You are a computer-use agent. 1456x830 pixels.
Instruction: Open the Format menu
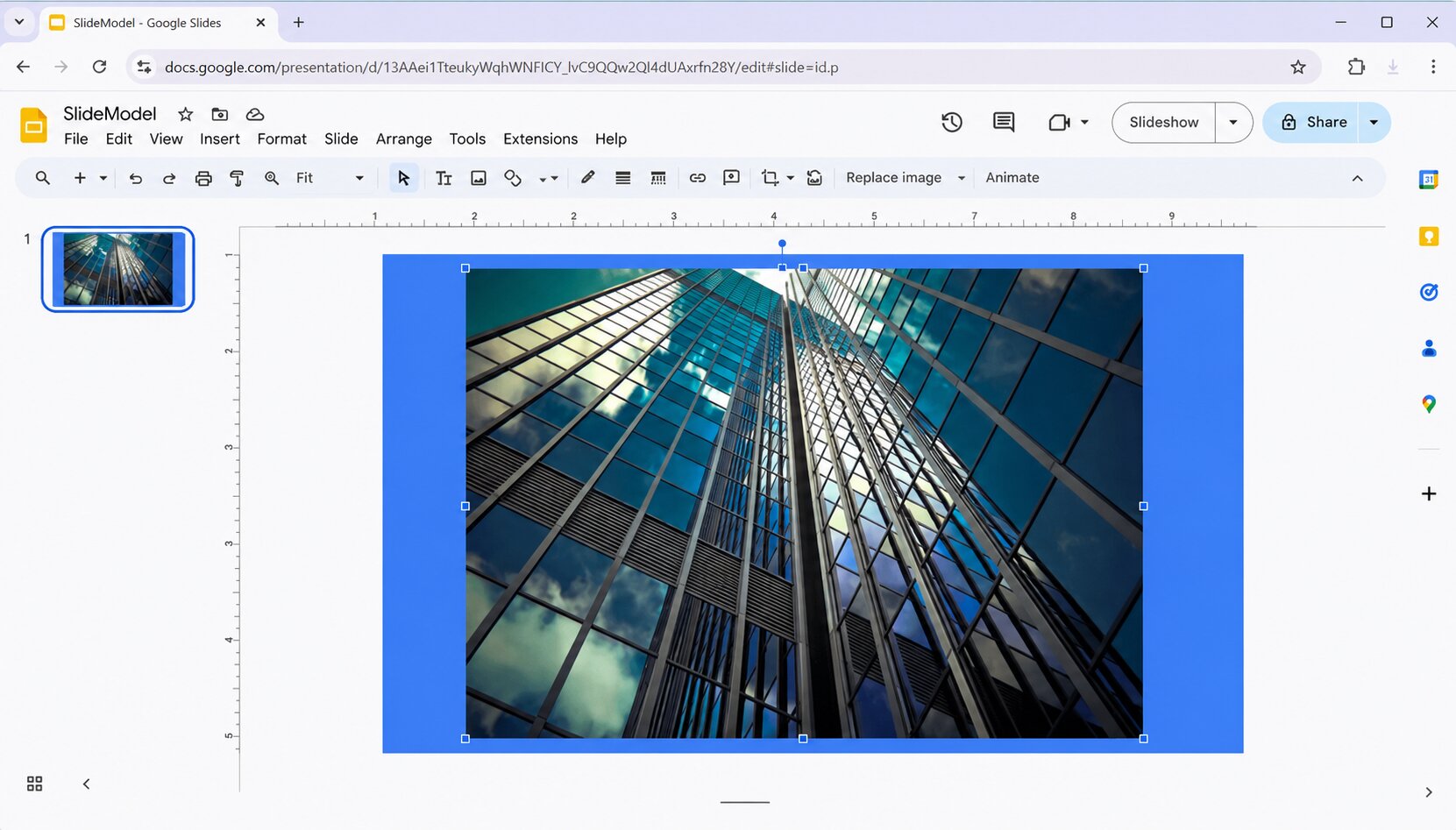[281, 139]
